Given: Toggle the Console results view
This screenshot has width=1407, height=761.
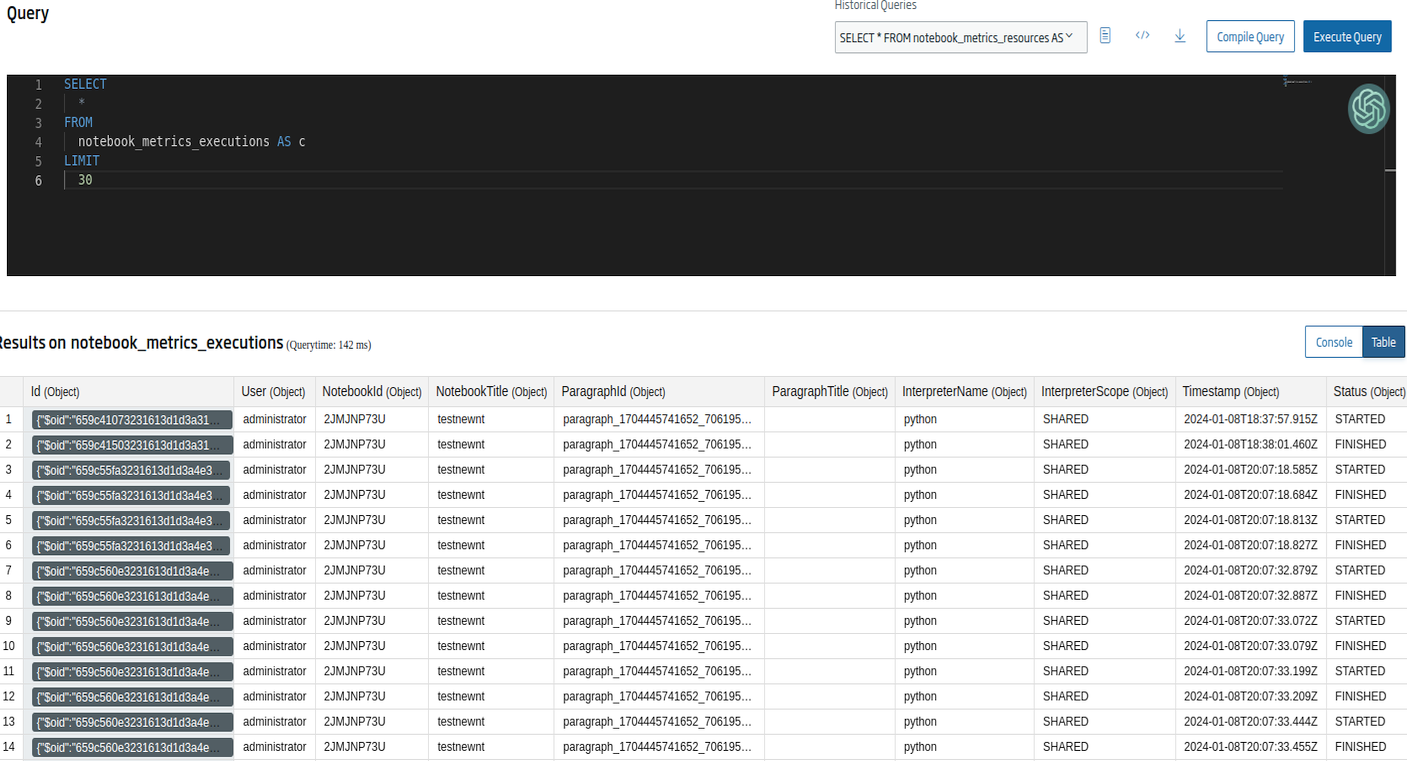Looking at the screenshot, I should (1333, 341).
